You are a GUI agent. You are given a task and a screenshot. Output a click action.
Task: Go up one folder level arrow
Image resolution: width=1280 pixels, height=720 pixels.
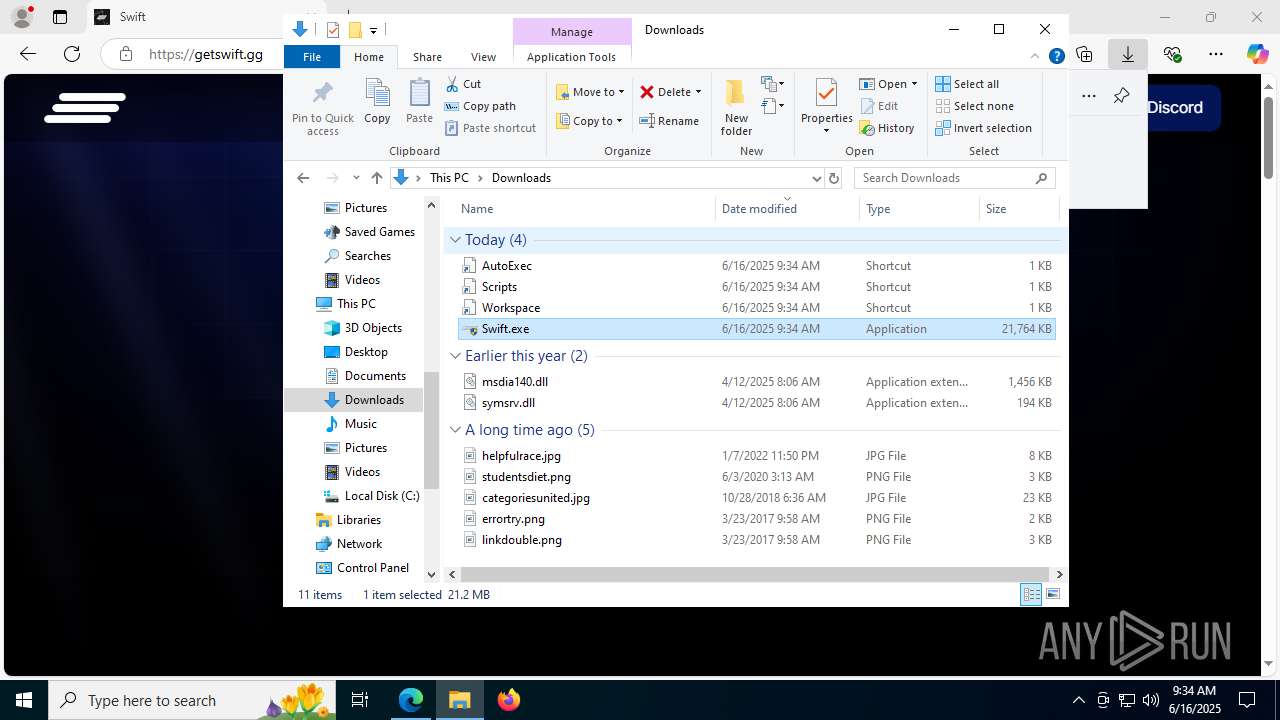point(376,178)
